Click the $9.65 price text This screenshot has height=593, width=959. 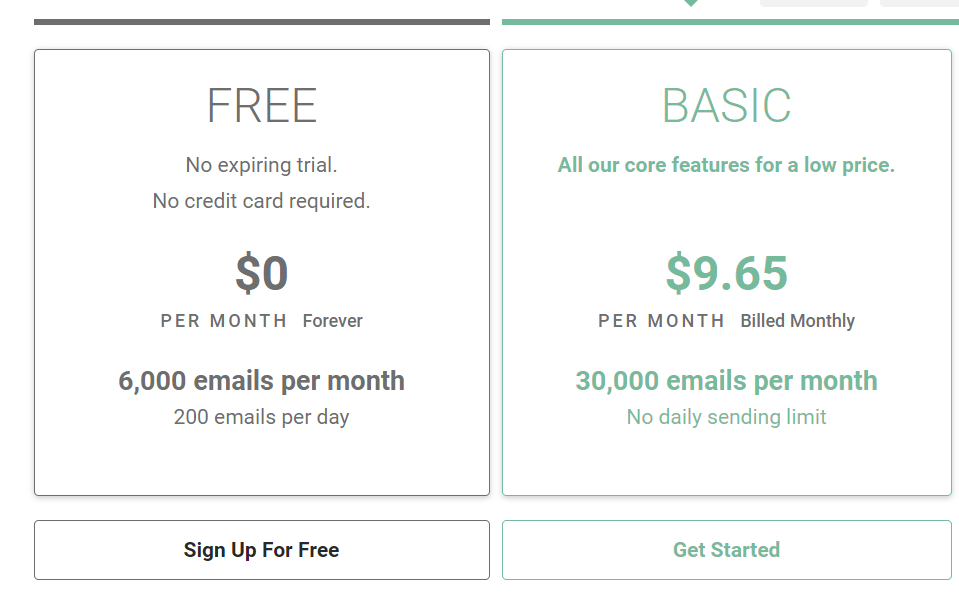[x=727, y=273]
